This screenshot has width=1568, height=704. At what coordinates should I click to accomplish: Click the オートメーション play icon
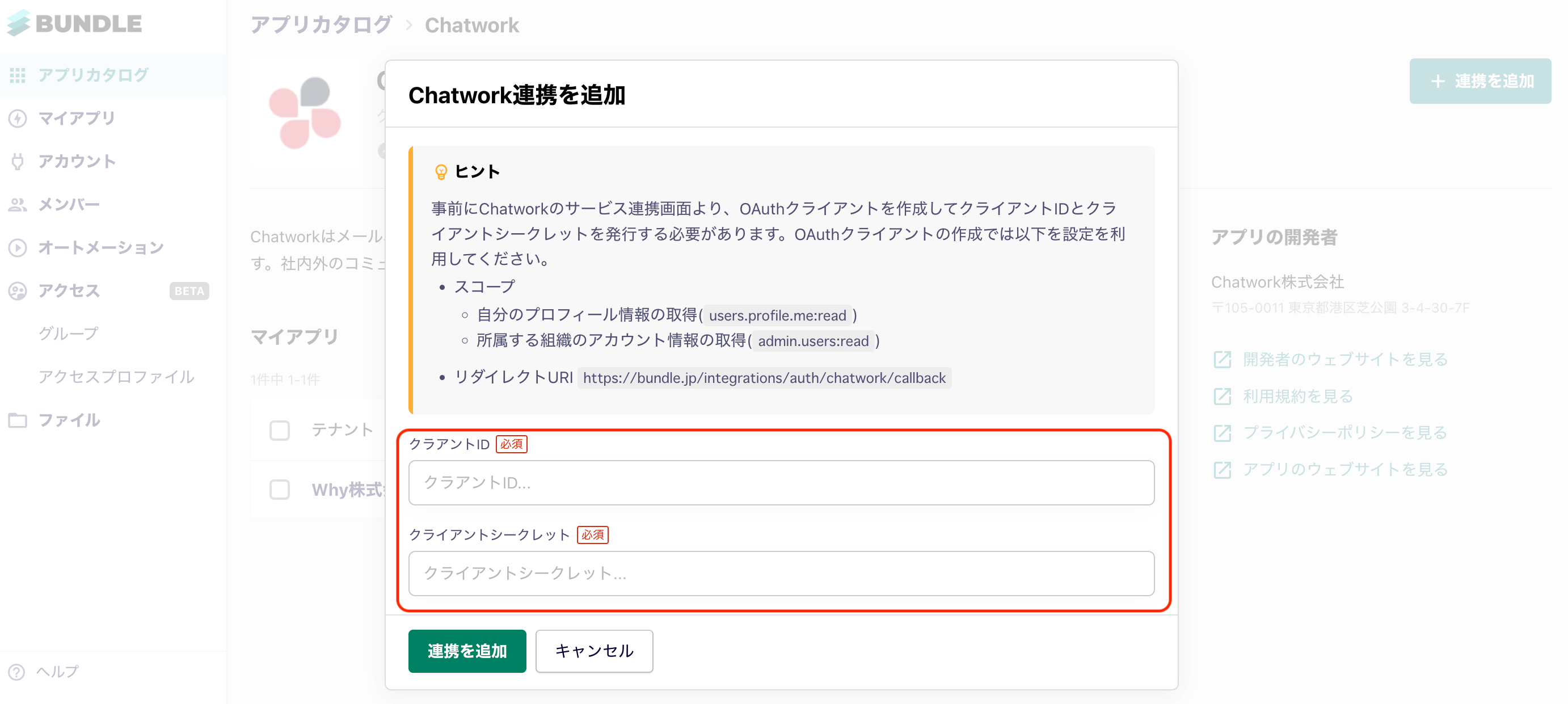pyautogui.click(x=18, y=248)
